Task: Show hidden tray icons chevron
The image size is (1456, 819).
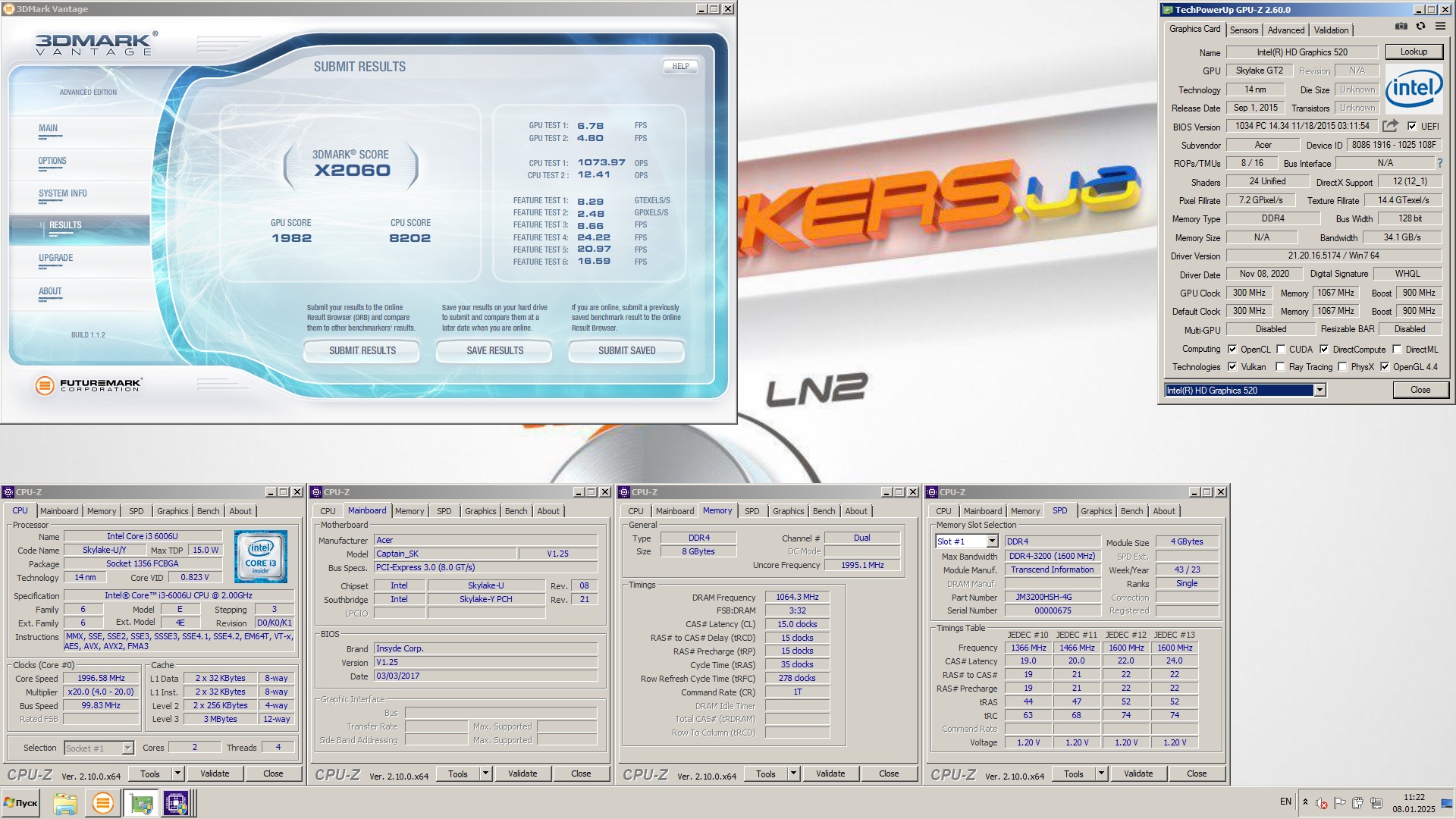Action: pyautogui.click(x=1305, y=802)
